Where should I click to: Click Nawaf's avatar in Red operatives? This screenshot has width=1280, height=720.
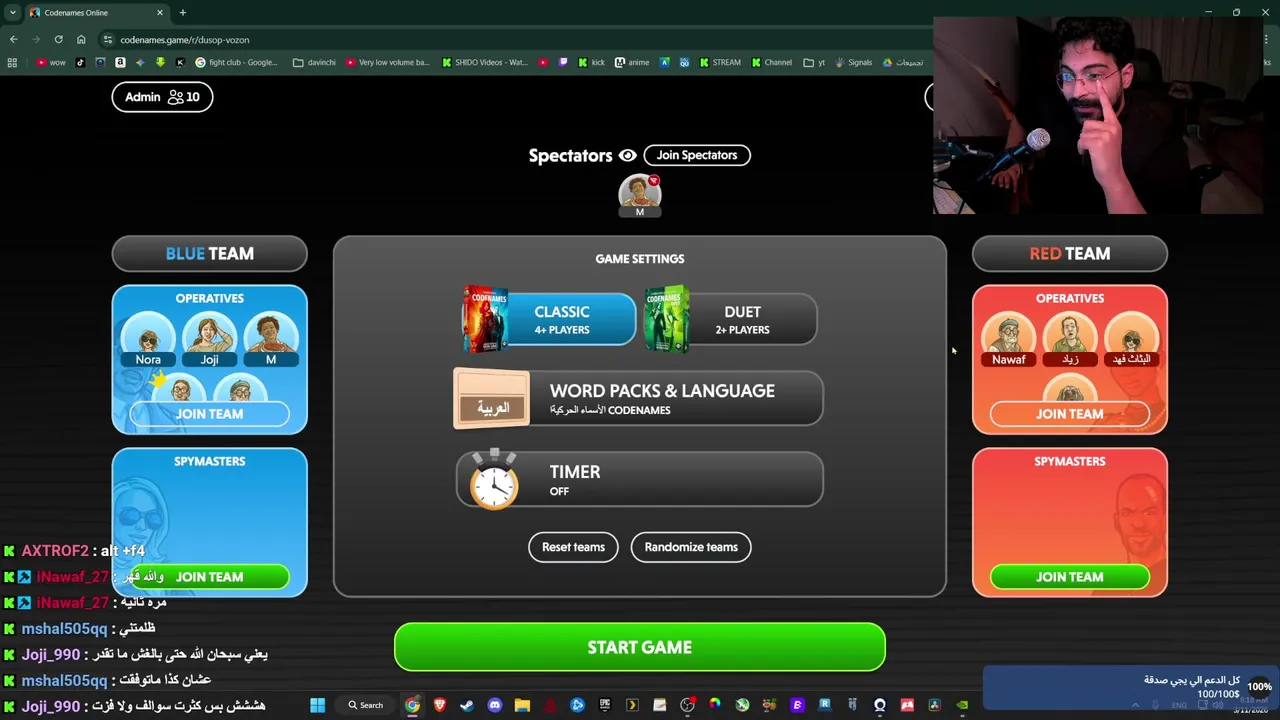[1008, 340]
